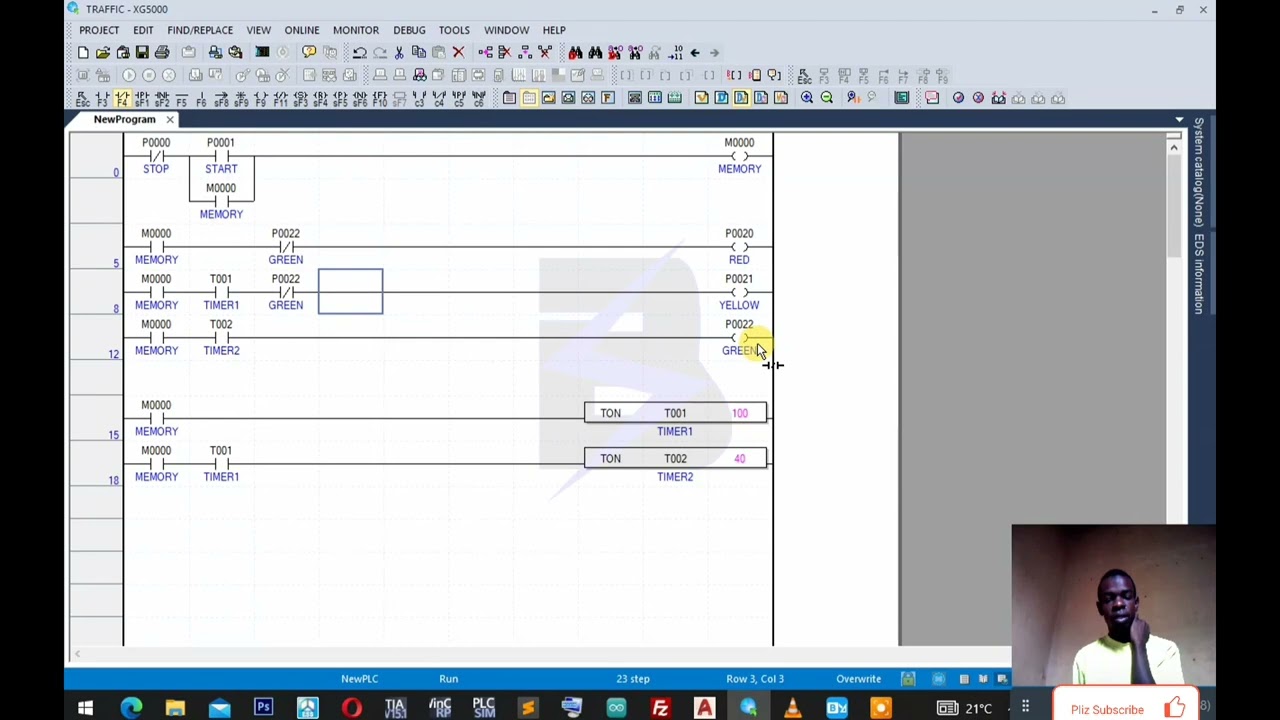Open the TOOLS menu
The width and height of the screenshot is (1280, 720).
454,30
